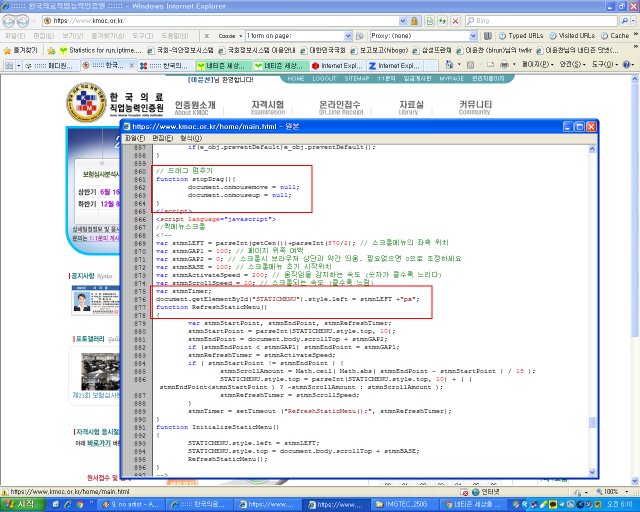Image resolution: width=640 pixels, height=512 pixels.
Task: Click the Cache toolbar item
Action: 615,36
